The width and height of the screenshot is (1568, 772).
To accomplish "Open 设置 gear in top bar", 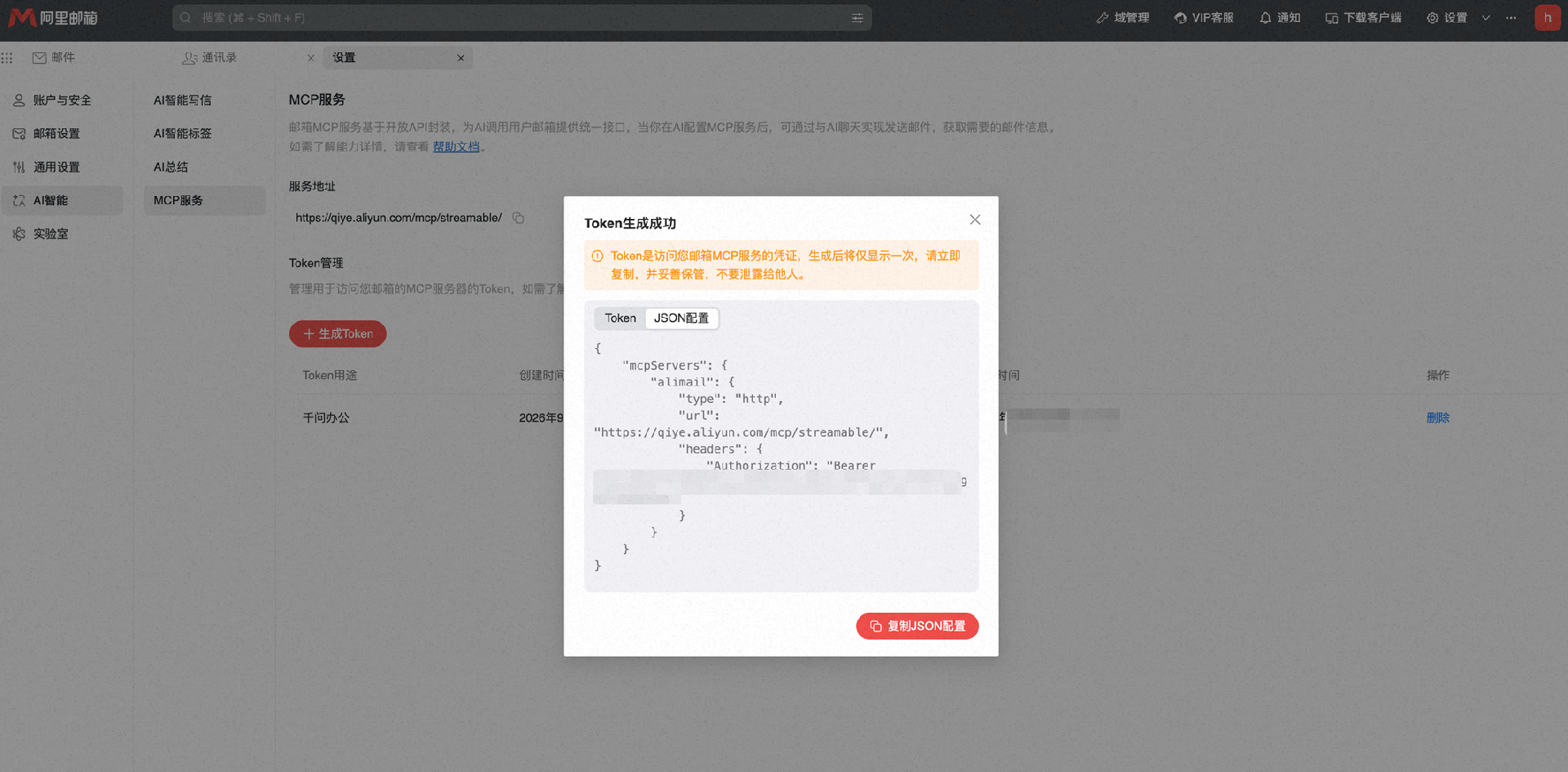I will [x=1446, y=18].
